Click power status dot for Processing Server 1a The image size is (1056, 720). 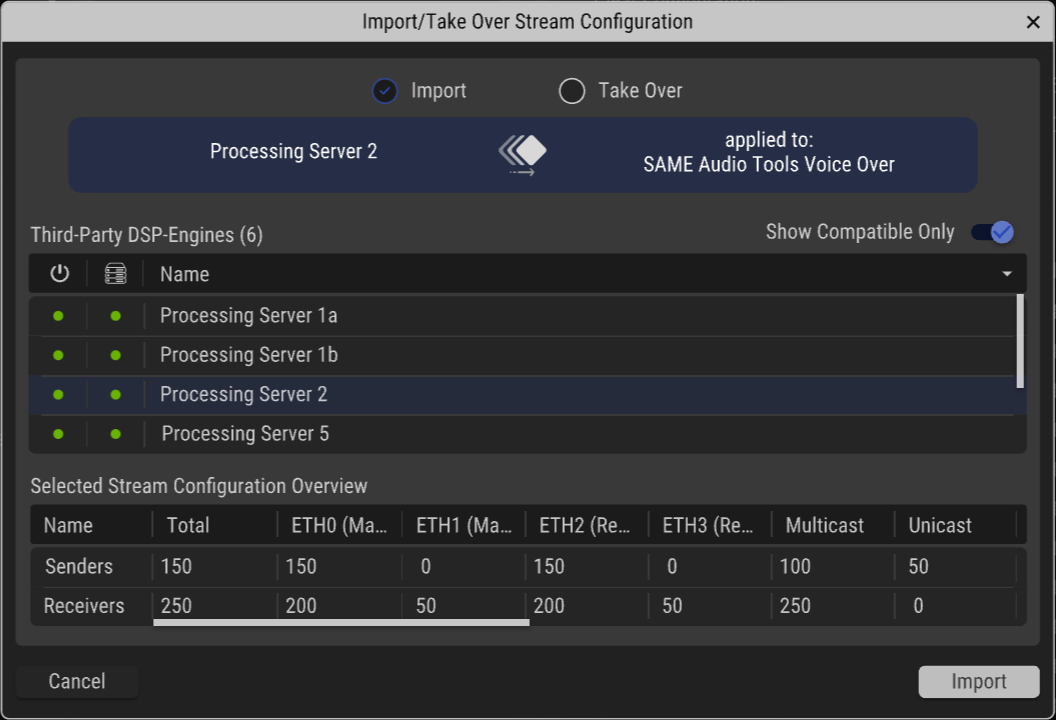click(59, 315)
